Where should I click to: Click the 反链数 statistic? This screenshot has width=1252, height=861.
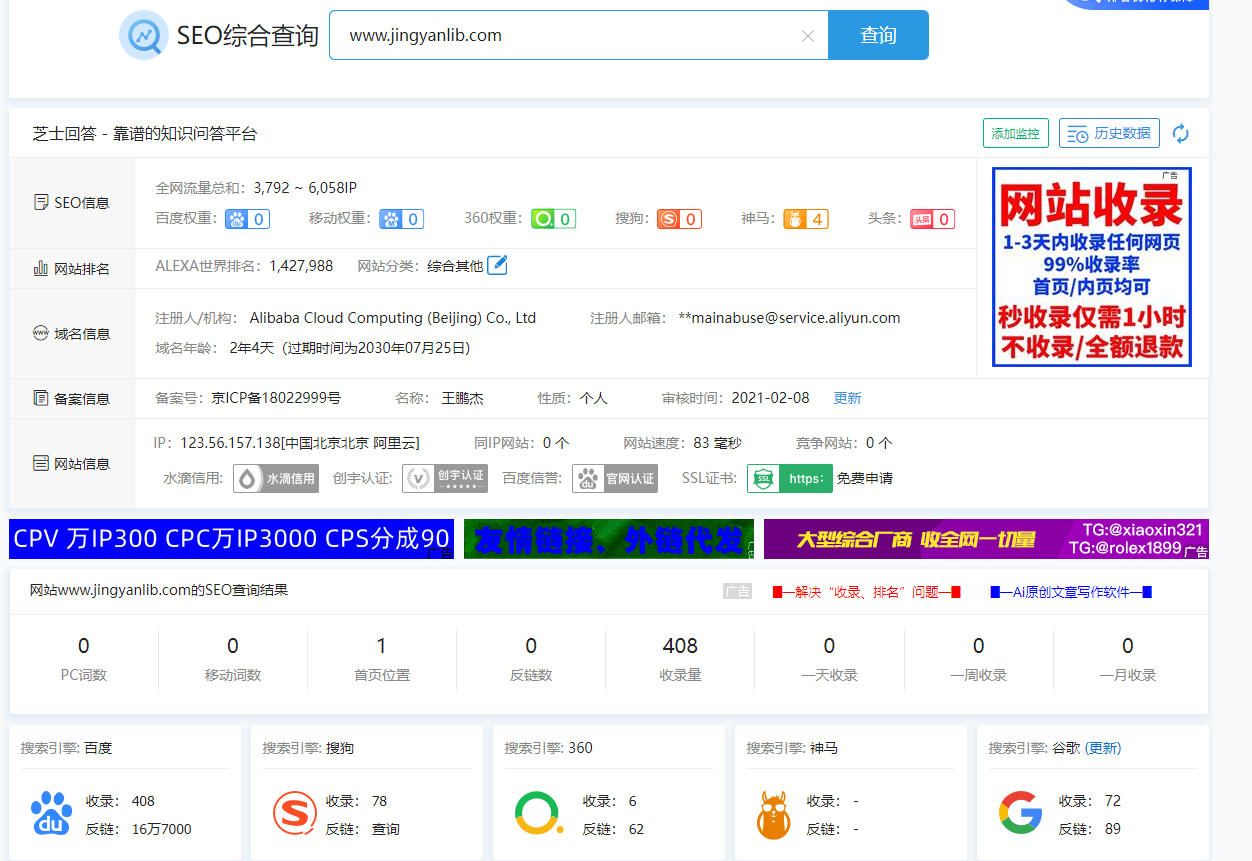[531, 659]
